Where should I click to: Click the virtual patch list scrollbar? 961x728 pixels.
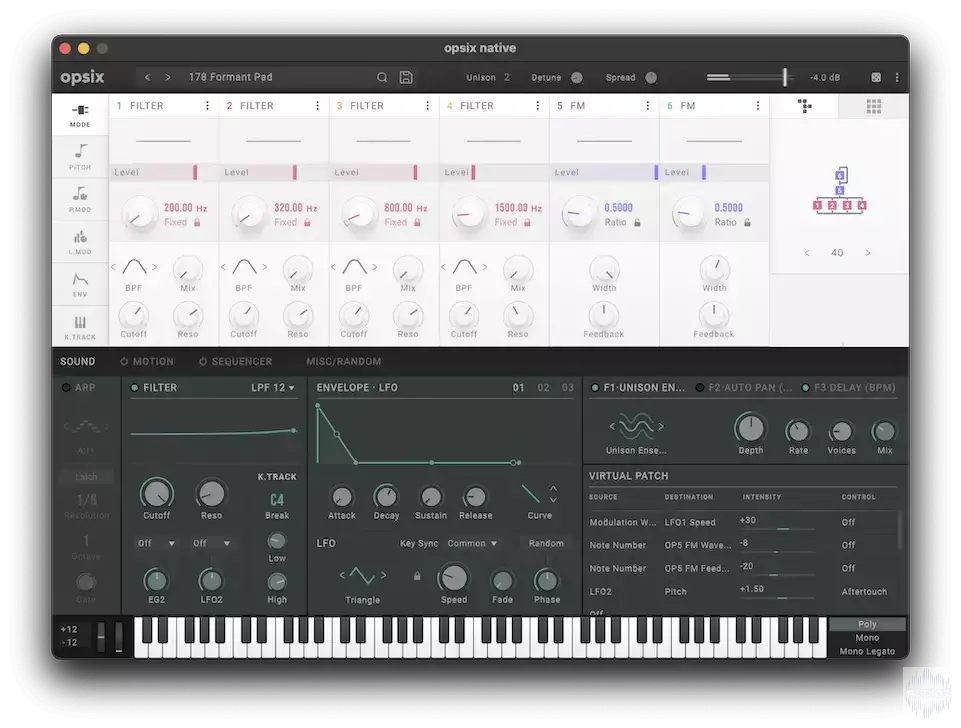pos(900,530)
